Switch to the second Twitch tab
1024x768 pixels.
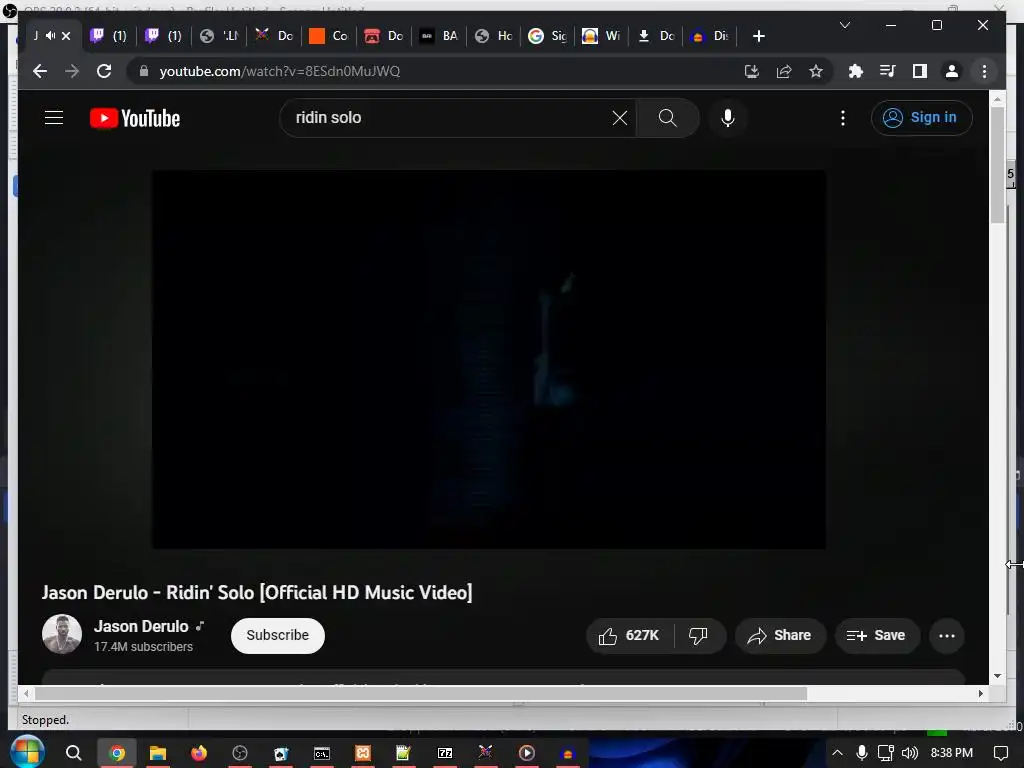point(163,36)
